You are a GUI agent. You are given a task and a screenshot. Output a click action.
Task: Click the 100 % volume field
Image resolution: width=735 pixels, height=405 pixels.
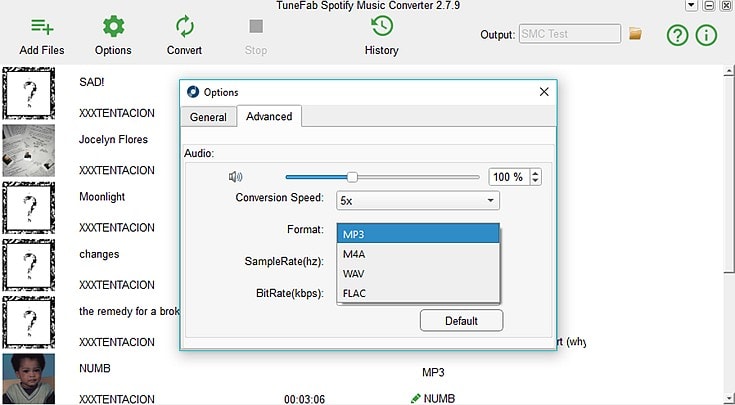pyautogui.click(x=510, y=177)
